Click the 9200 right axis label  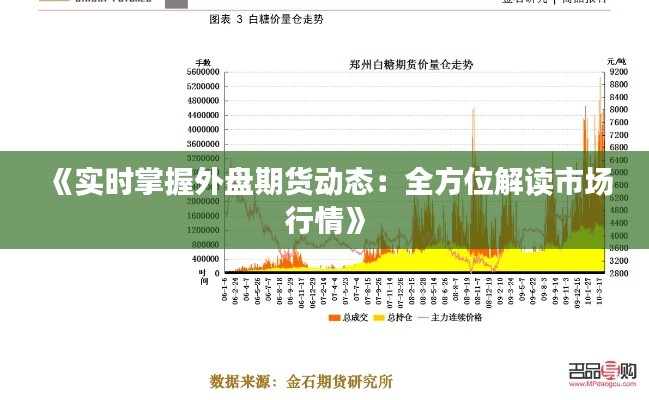tap(618, 72)
